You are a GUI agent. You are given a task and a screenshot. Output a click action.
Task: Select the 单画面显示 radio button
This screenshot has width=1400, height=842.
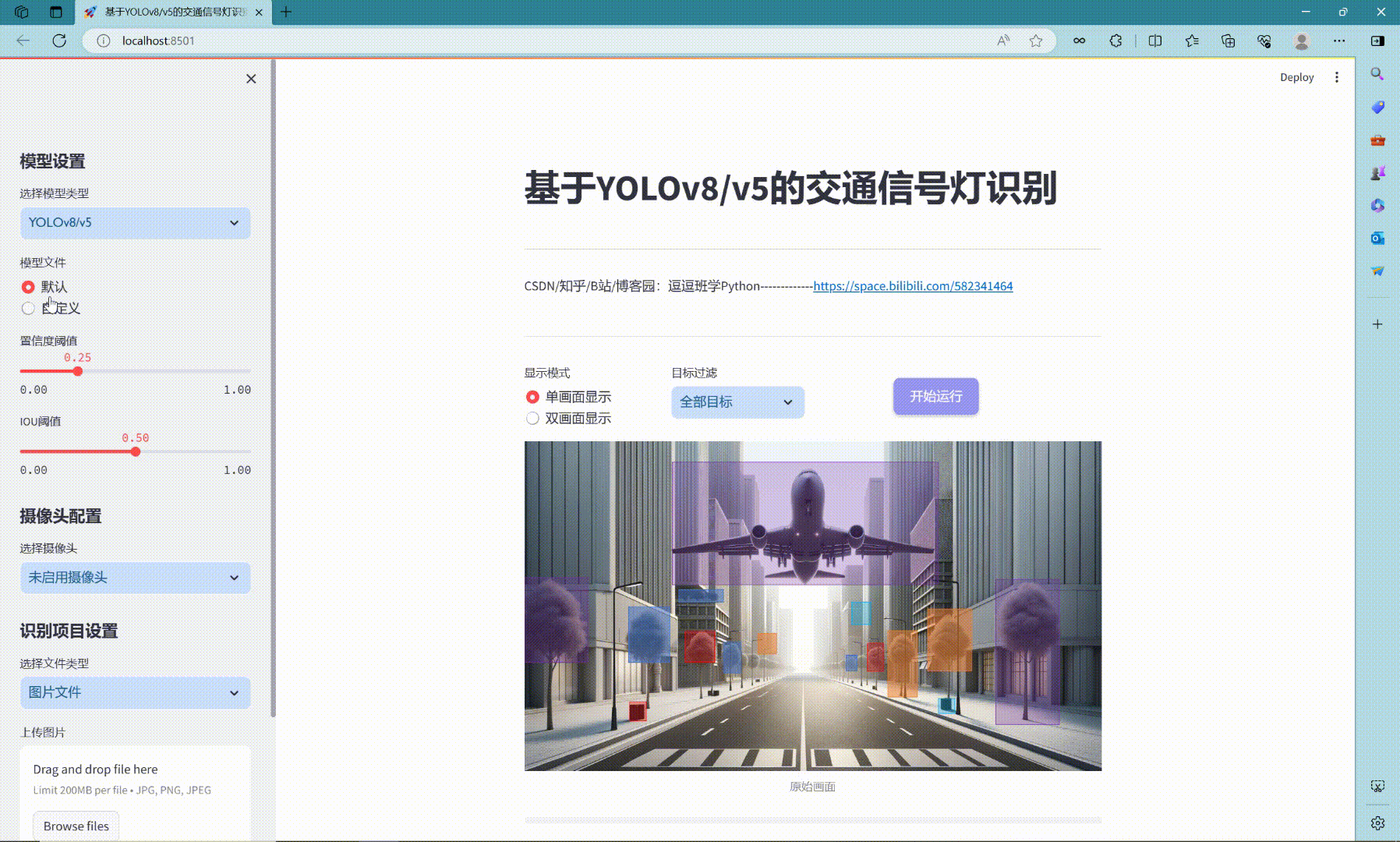coord(532,397)
